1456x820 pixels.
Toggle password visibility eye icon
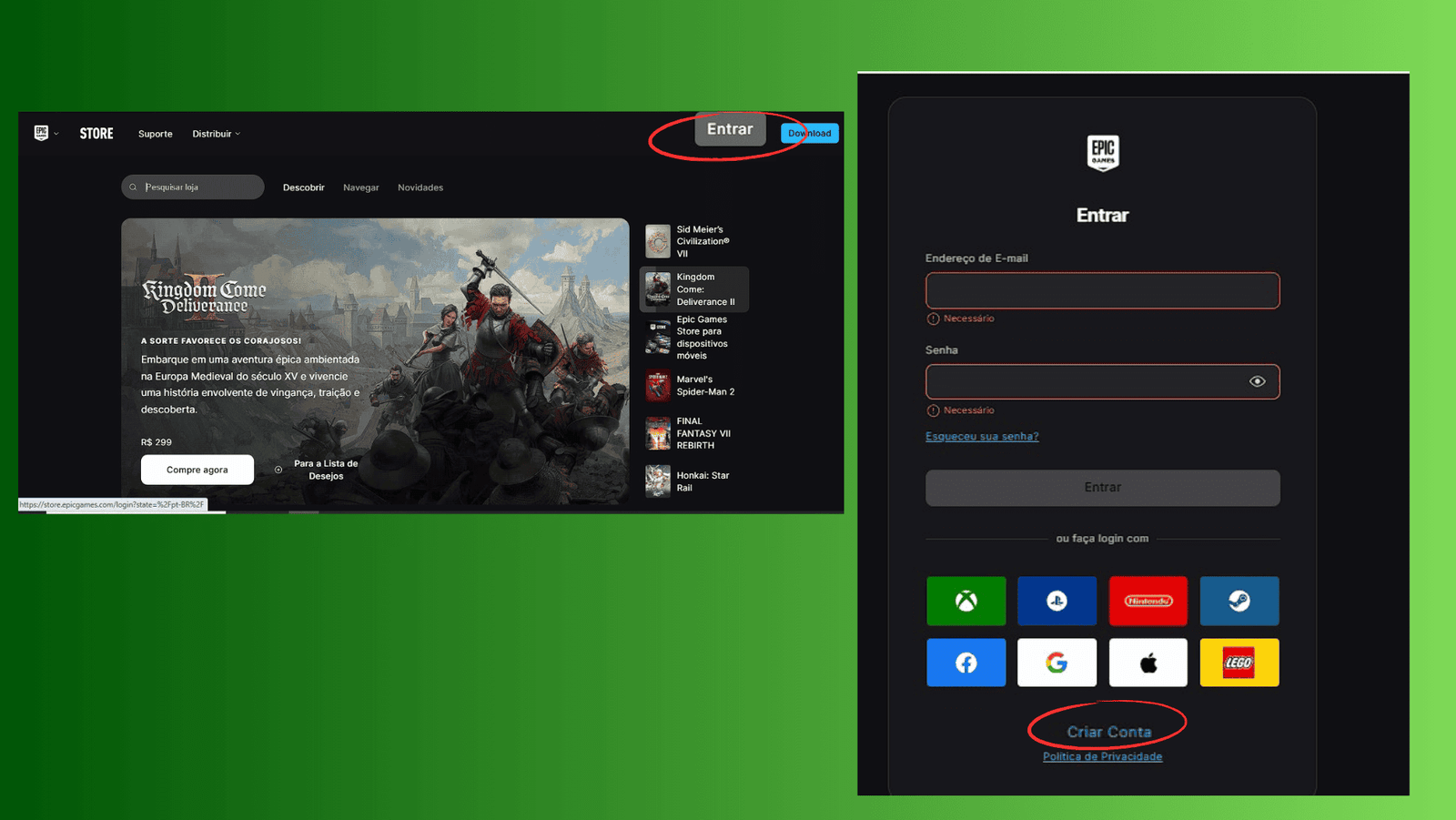click(x=1257, y=381)
